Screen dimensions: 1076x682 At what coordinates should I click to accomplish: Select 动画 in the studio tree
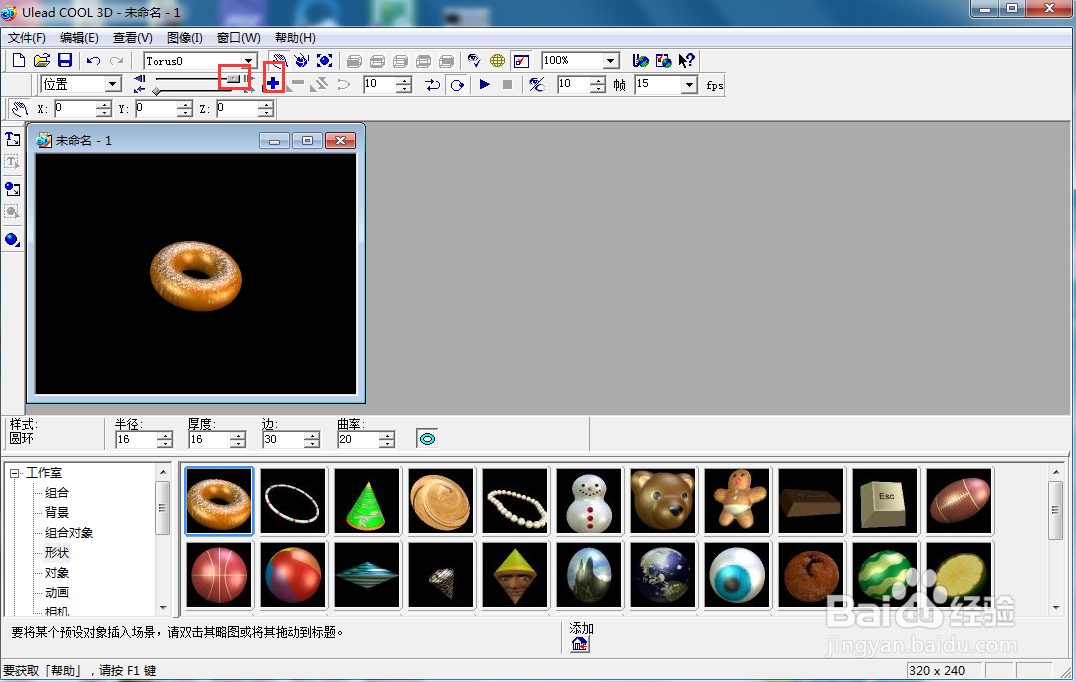coord(56,592)
